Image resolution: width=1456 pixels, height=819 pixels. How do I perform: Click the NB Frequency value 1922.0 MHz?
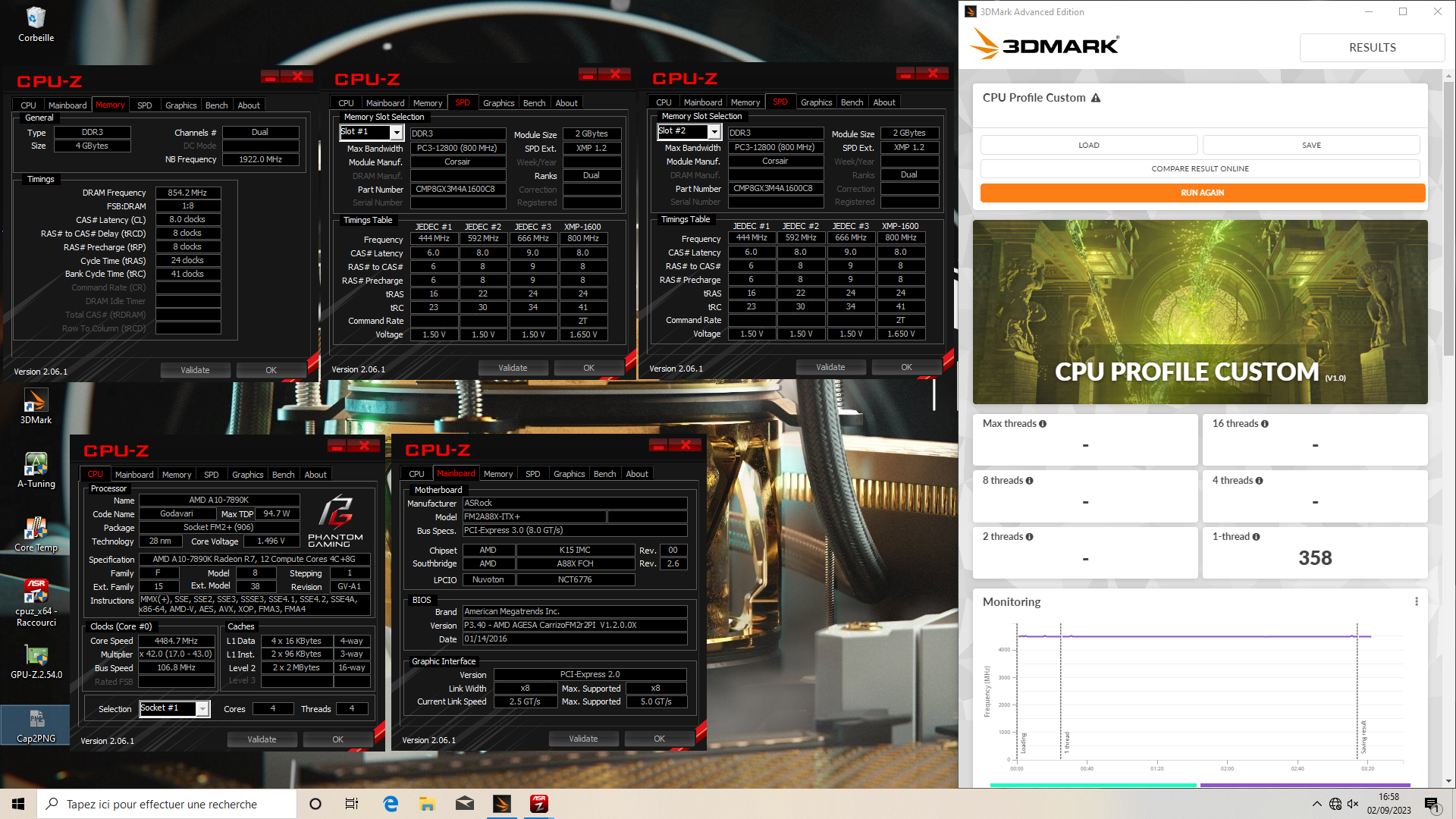[x=260, y=159]
